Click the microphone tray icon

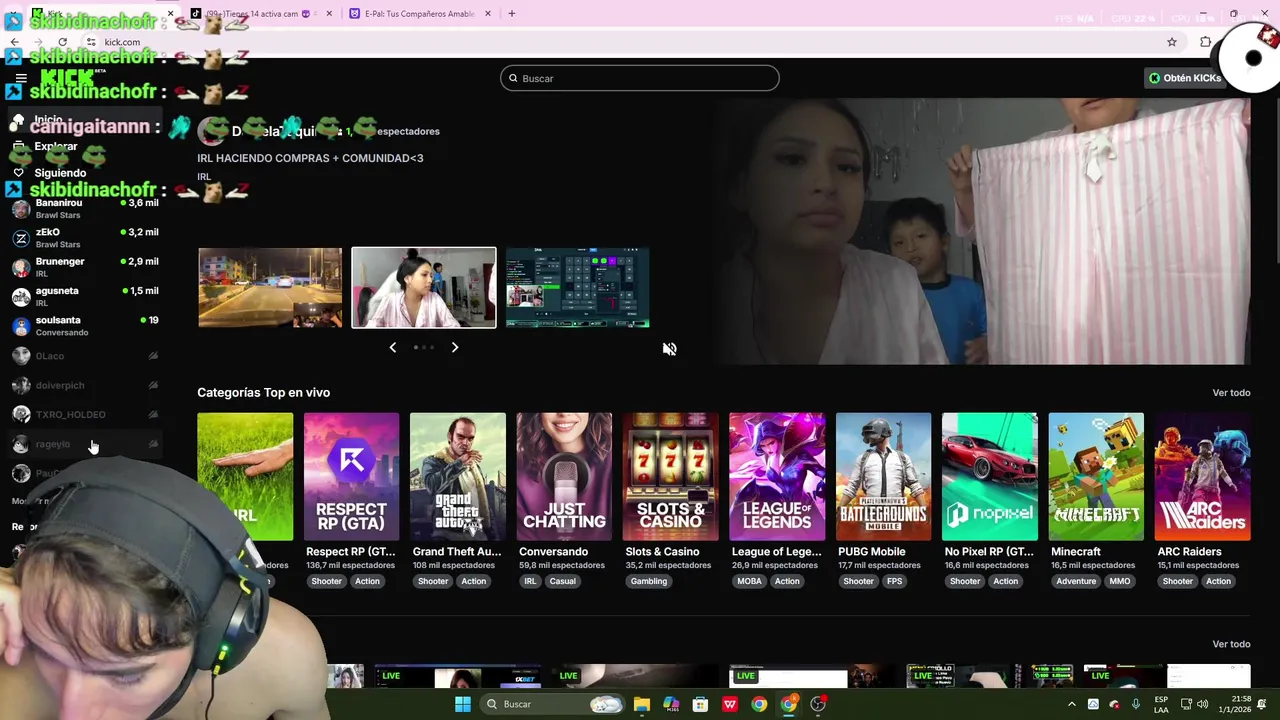click(x=1137, y=704)
